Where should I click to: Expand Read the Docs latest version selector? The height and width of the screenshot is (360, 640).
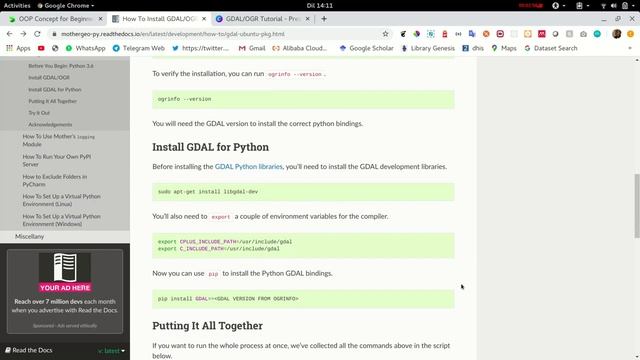click(x=111, y=351)
